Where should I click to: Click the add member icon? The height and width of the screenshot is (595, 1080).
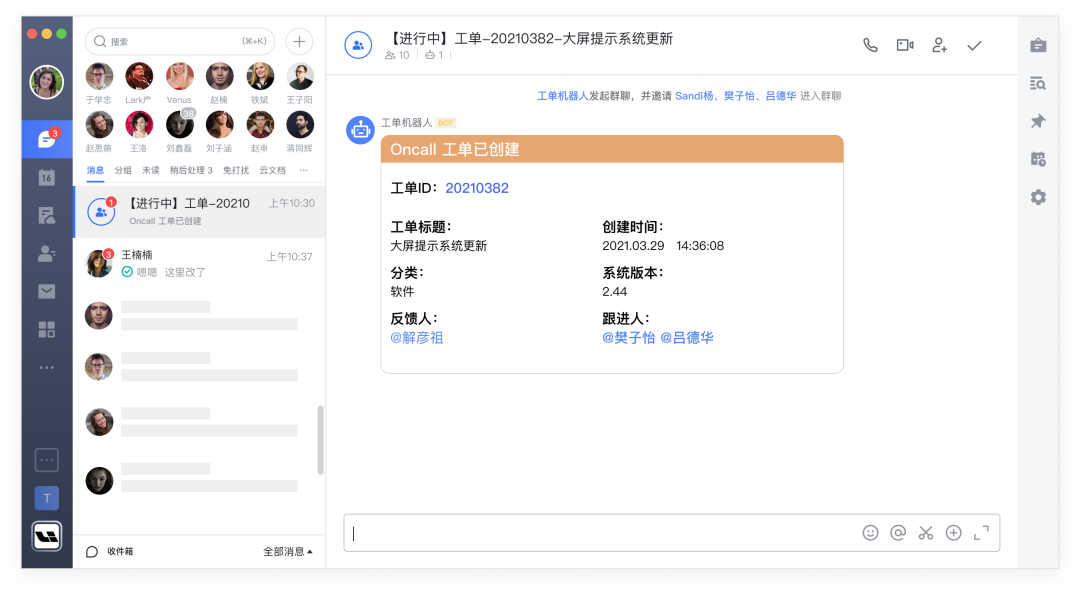tap(939, 45)
